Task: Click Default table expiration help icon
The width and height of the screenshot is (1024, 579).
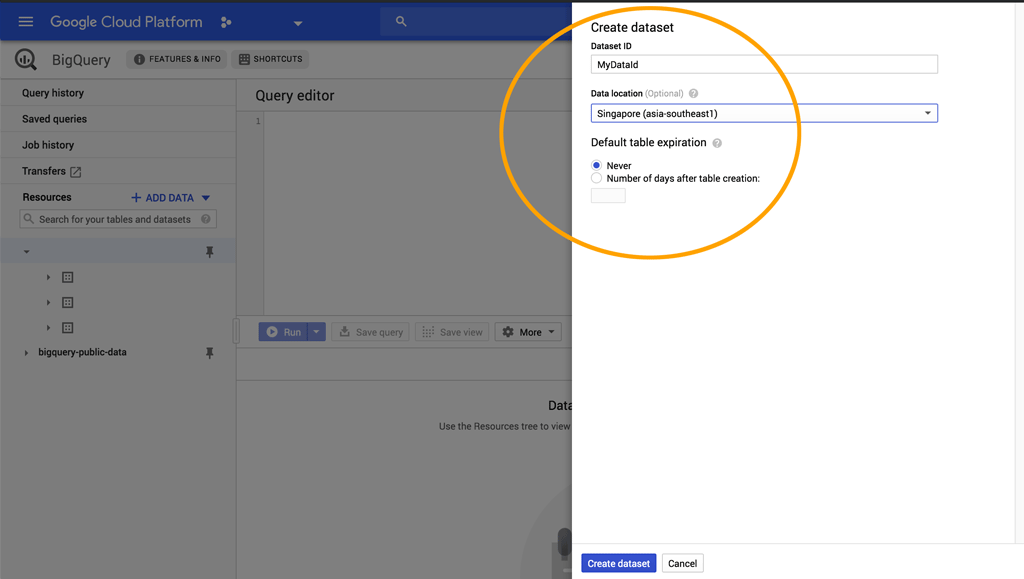Action: click(x=717, y=143)
